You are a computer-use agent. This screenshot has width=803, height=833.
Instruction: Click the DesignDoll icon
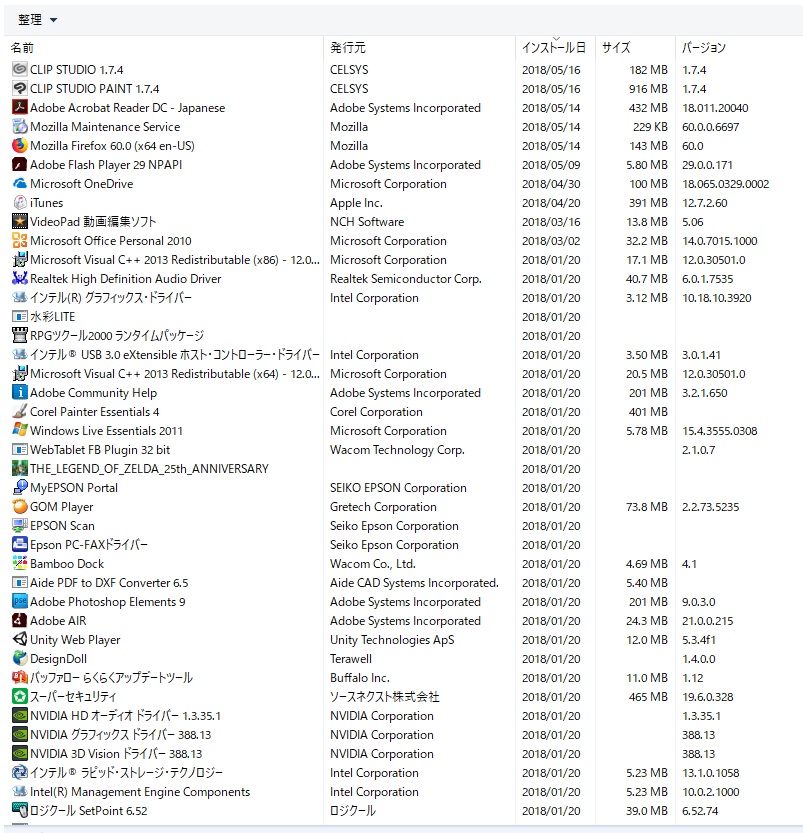(20, 658)
